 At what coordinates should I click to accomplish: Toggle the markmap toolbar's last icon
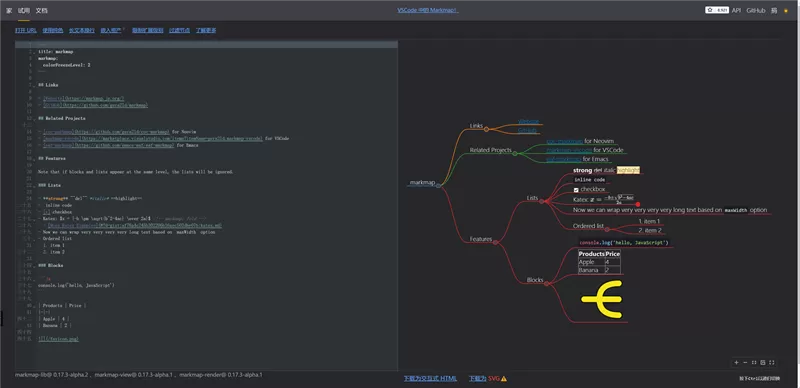coord(771,362)
